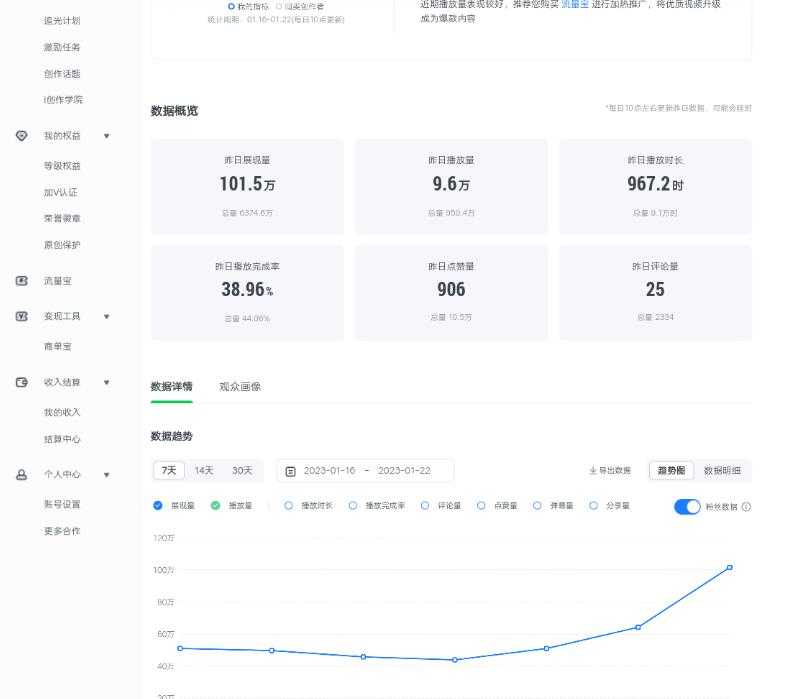Uncheck the 展现量 series checkbox

pyautogui.click(x=158, y=506)
